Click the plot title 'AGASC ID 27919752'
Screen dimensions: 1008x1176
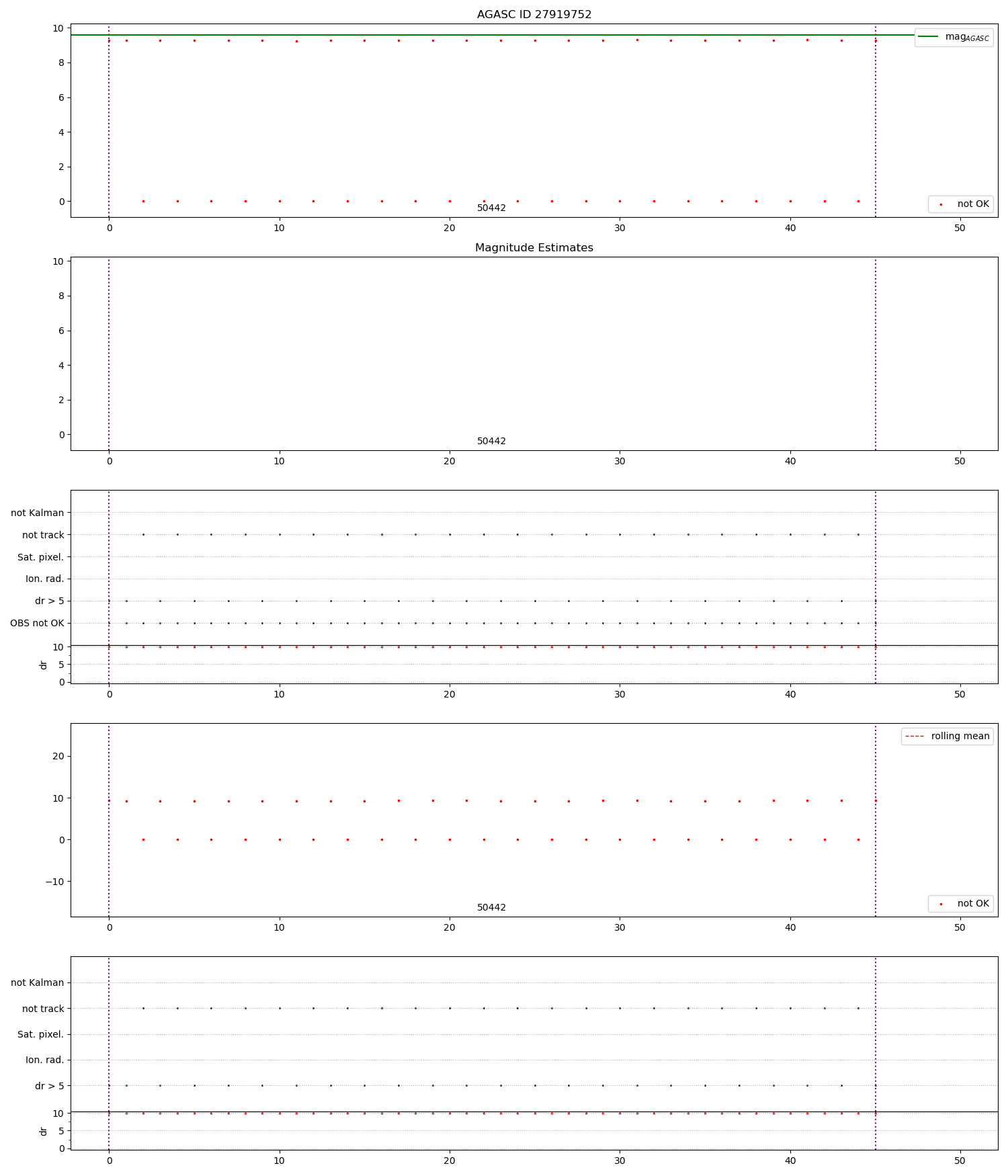[534, 15]
